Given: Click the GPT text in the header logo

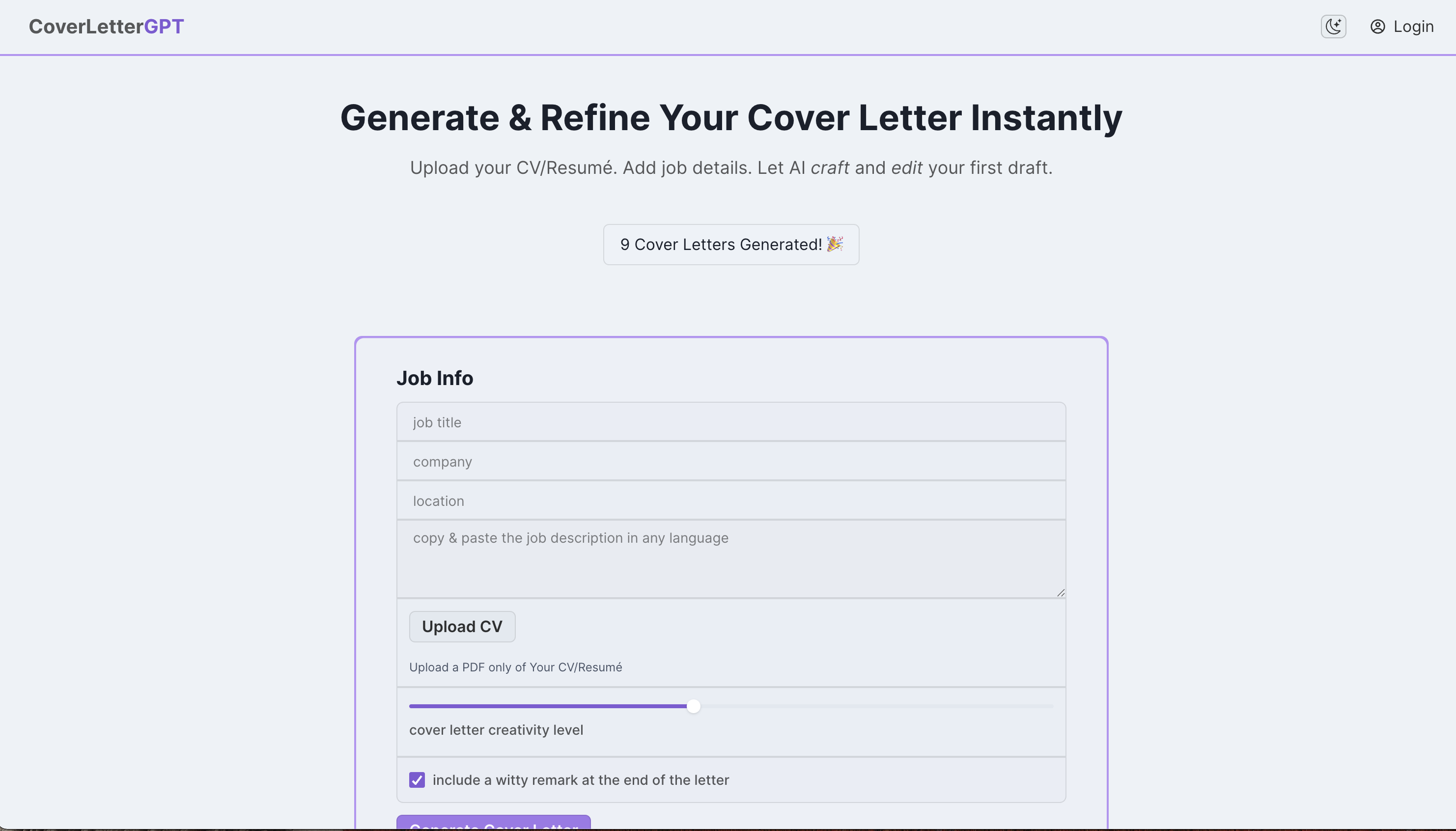Looking at the screenshot, I should click(x=164, y=26).
